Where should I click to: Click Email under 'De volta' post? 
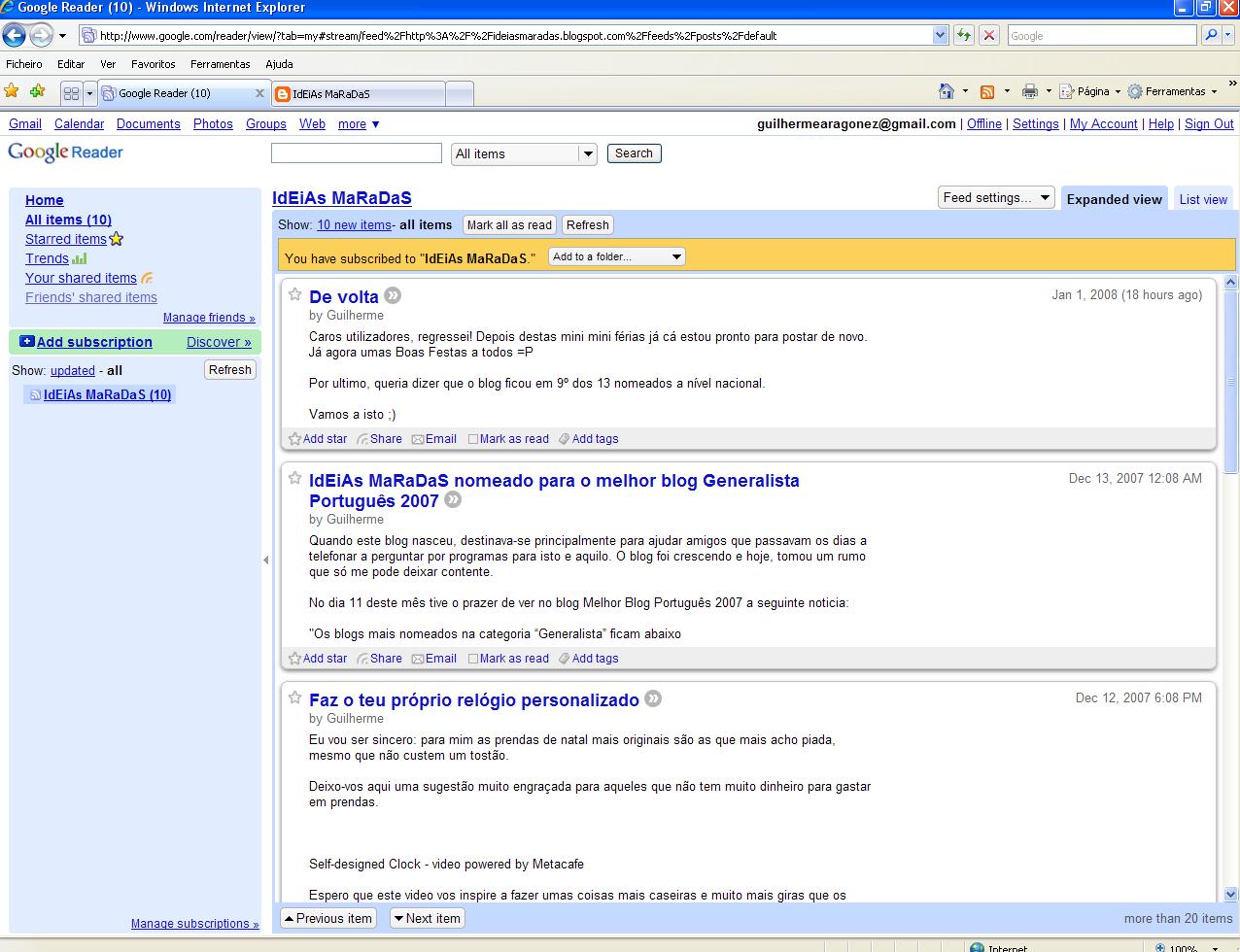pos(433,439)
